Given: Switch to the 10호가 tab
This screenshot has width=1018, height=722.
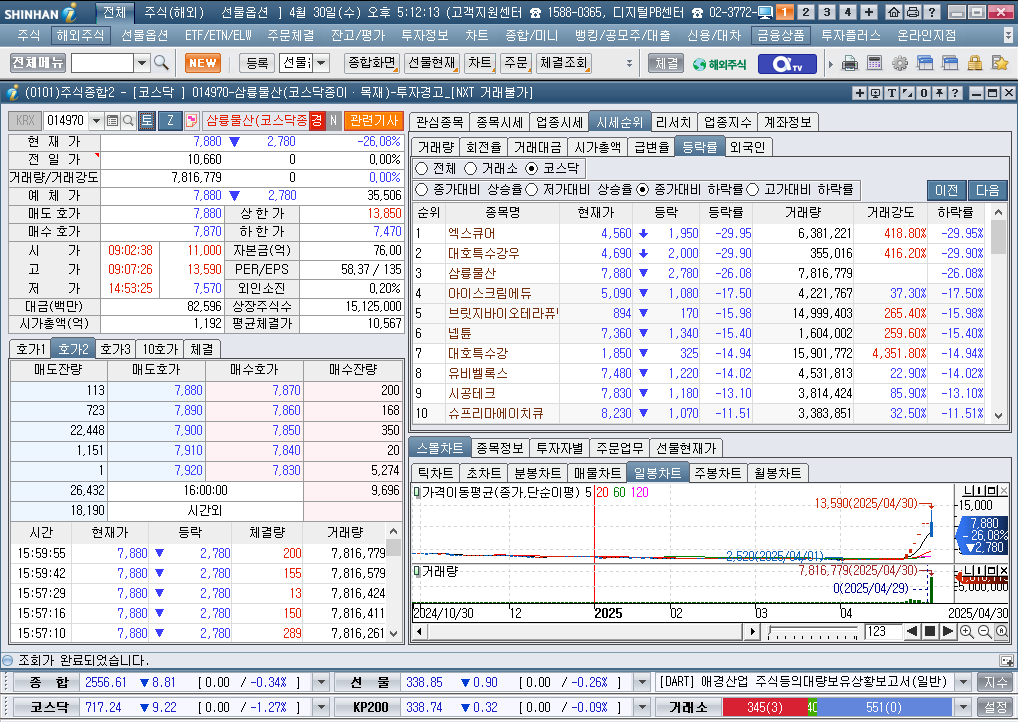Looking at the screenshot, I should (x=160, y=349).
